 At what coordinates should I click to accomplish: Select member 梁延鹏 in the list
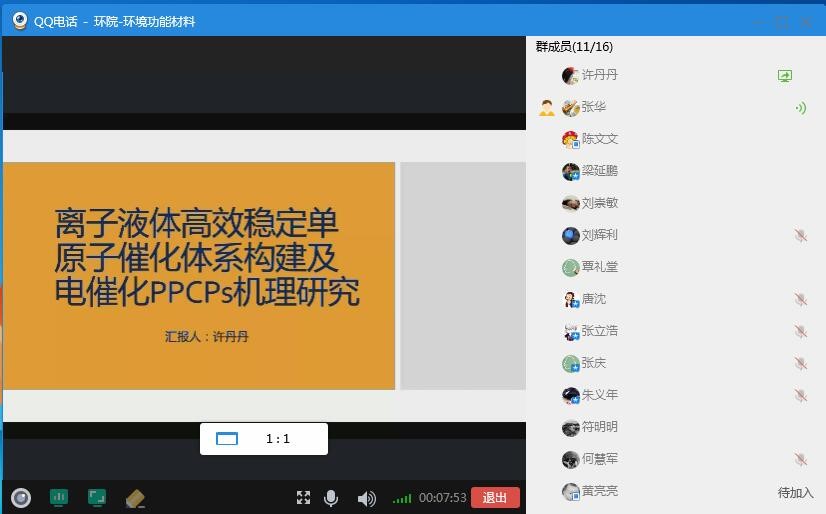tap(599, 171)
